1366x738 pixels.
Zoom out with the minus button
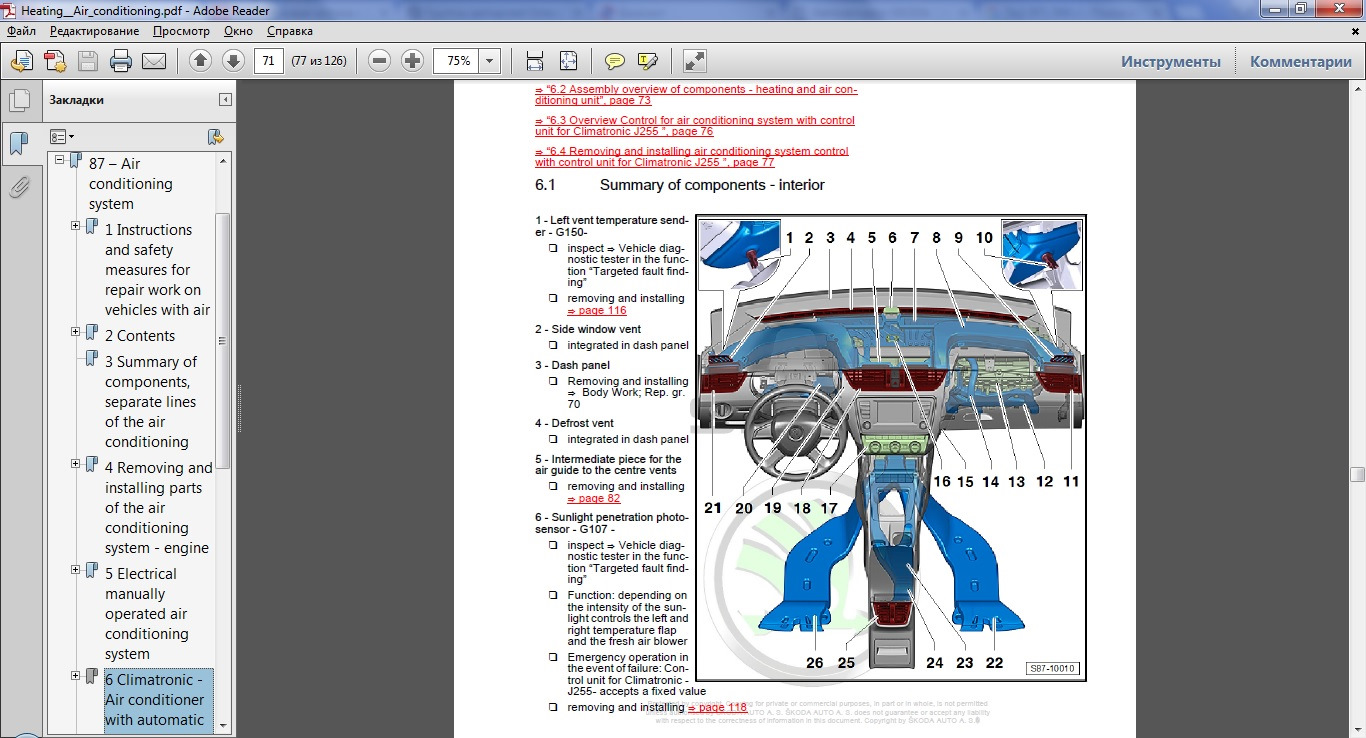[379, 61]
